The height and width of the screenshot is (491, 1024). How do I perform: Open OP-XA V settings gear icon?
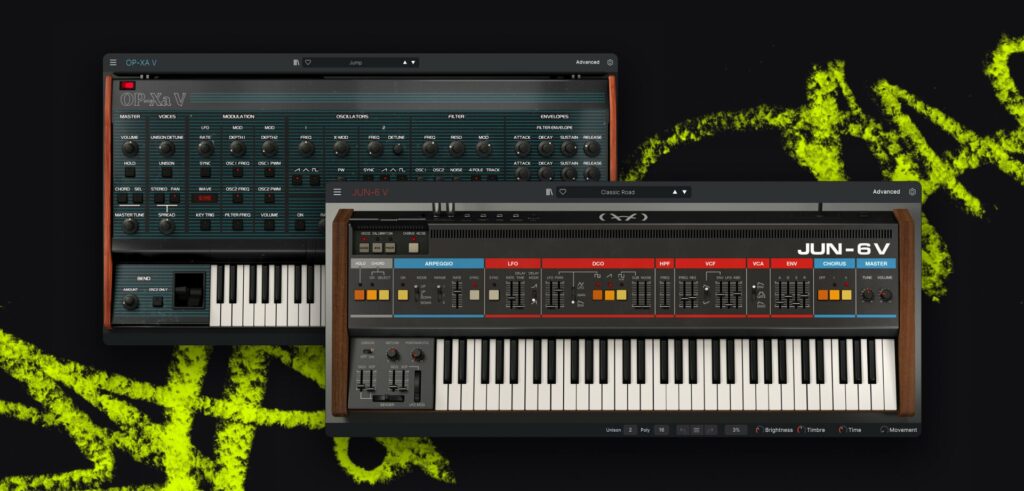point(610,63)
